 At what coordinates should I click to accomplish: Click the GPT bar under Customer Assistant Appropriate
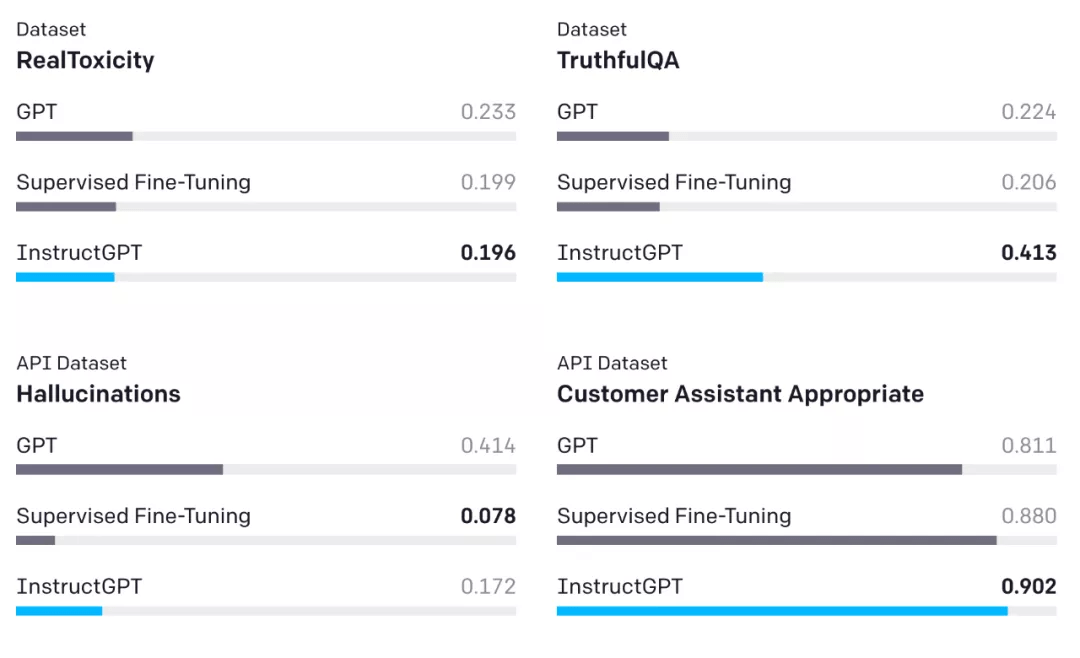[759, 469]
